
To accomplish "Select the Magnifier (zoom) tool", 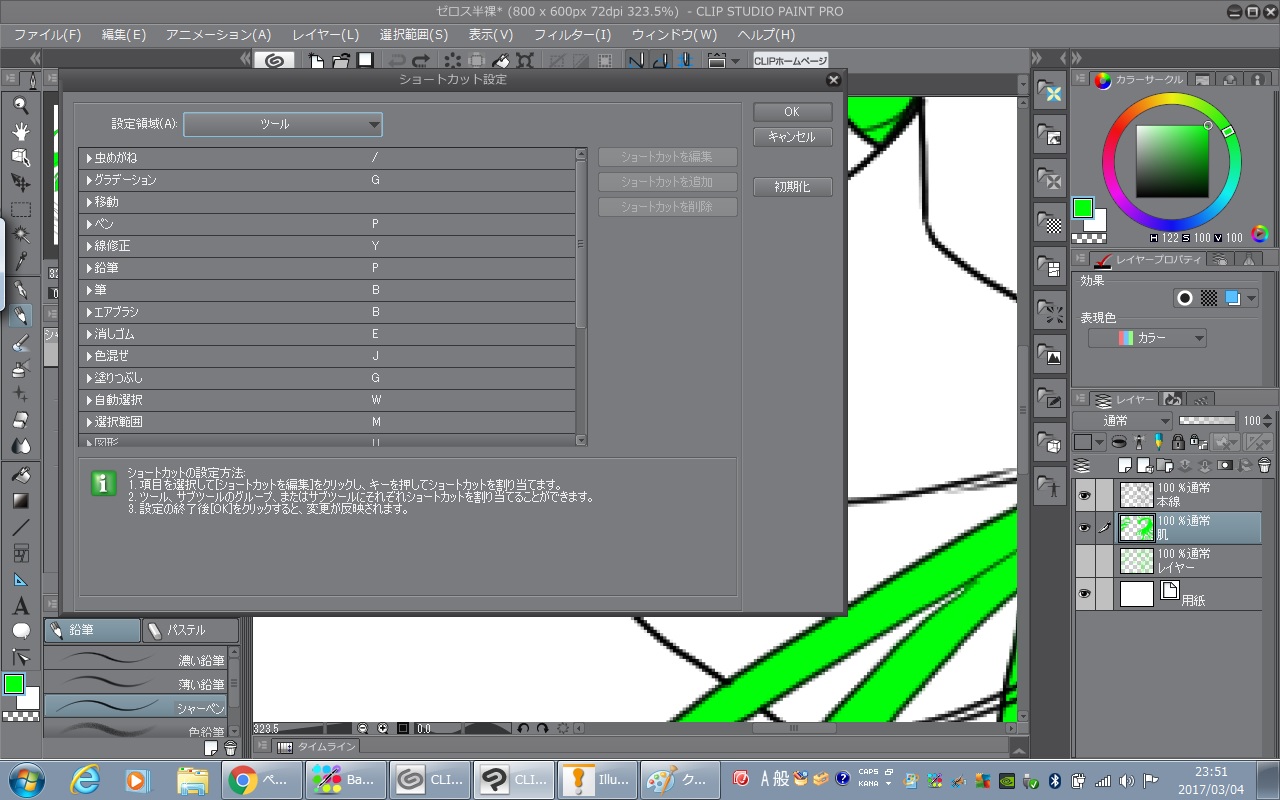I will coord(21,105).
